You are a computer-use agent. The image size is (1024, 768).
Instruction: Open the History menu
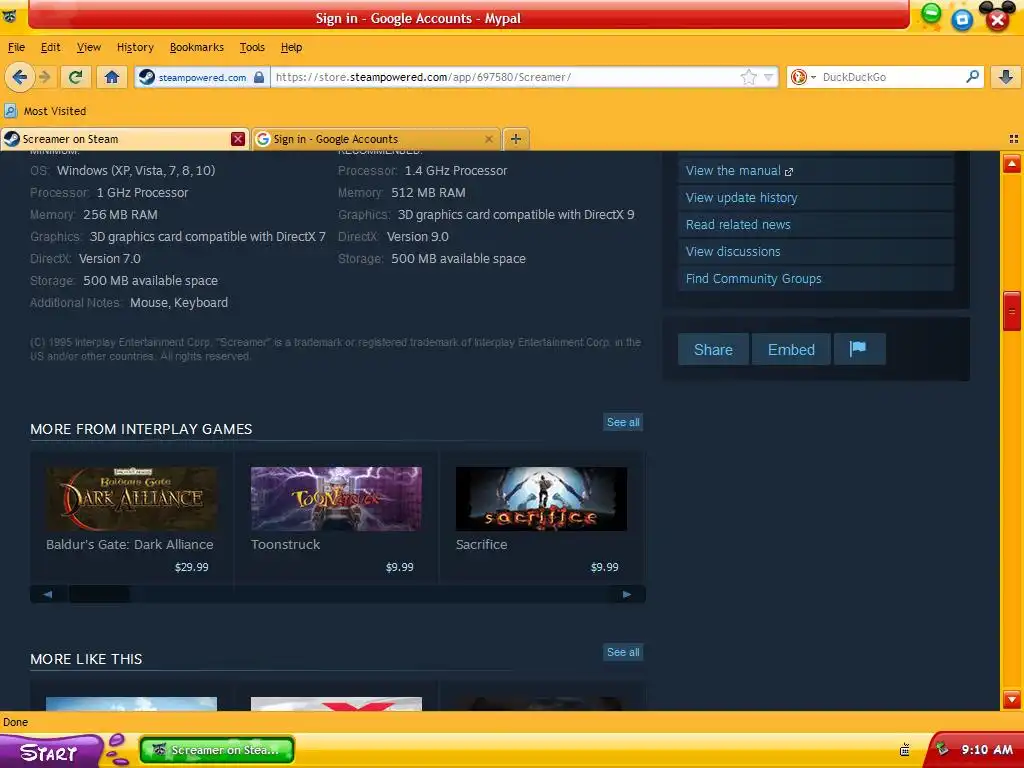click(x=135, y=47)
